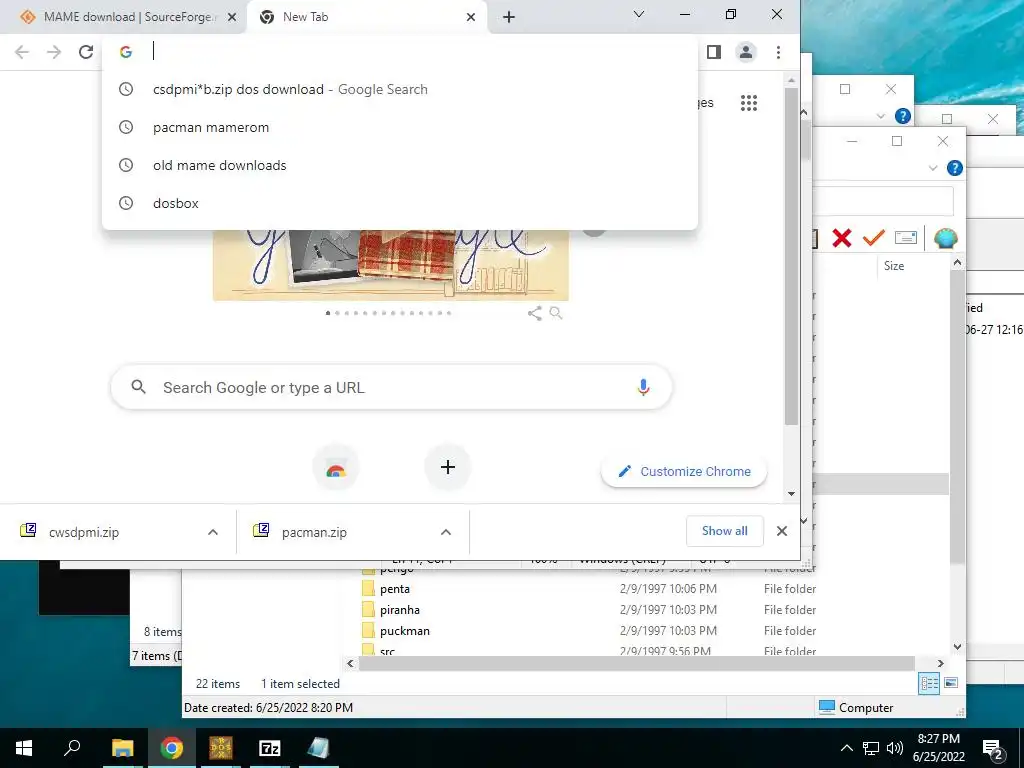
Task: Open the tab search chevron in Chrome
Action: [639, 14]
